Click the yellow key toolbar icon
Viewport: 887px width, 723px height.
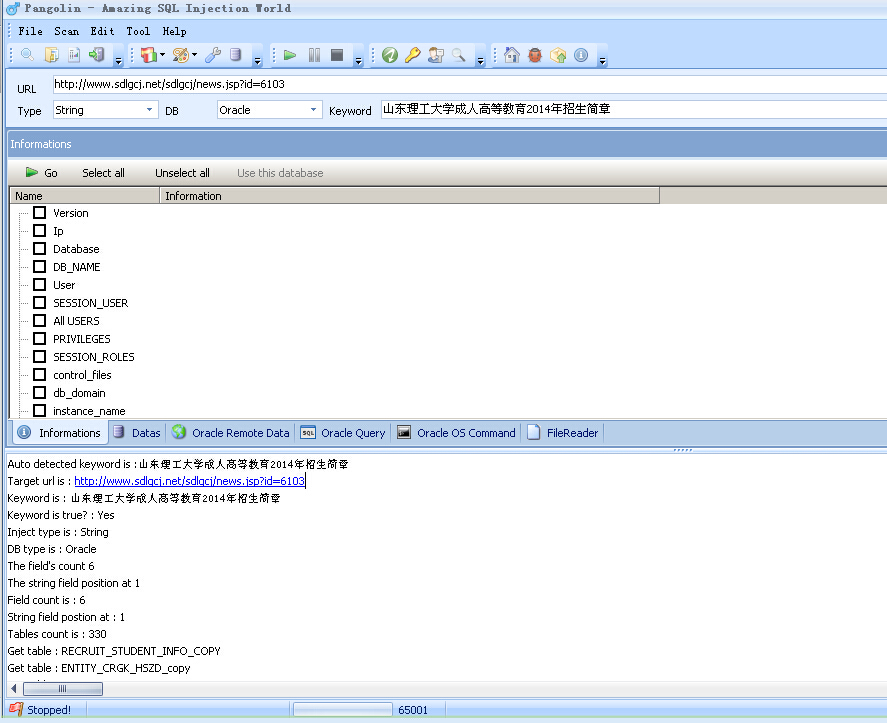click(x=412, y=55)
